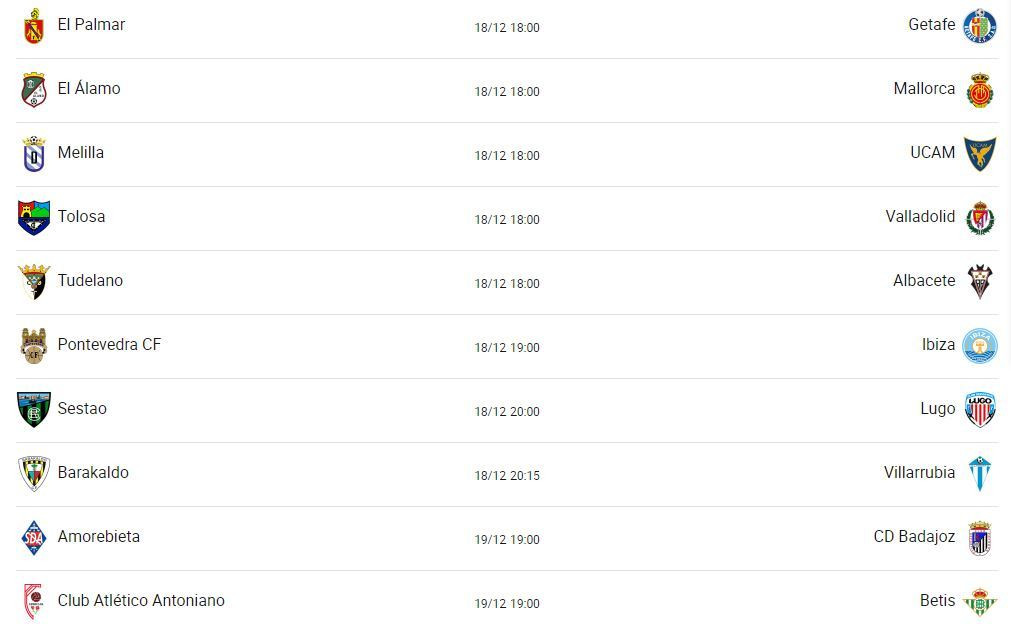Click the Amorebieta SDA badge
This screenshot has height=624, width=1011.
34,538
